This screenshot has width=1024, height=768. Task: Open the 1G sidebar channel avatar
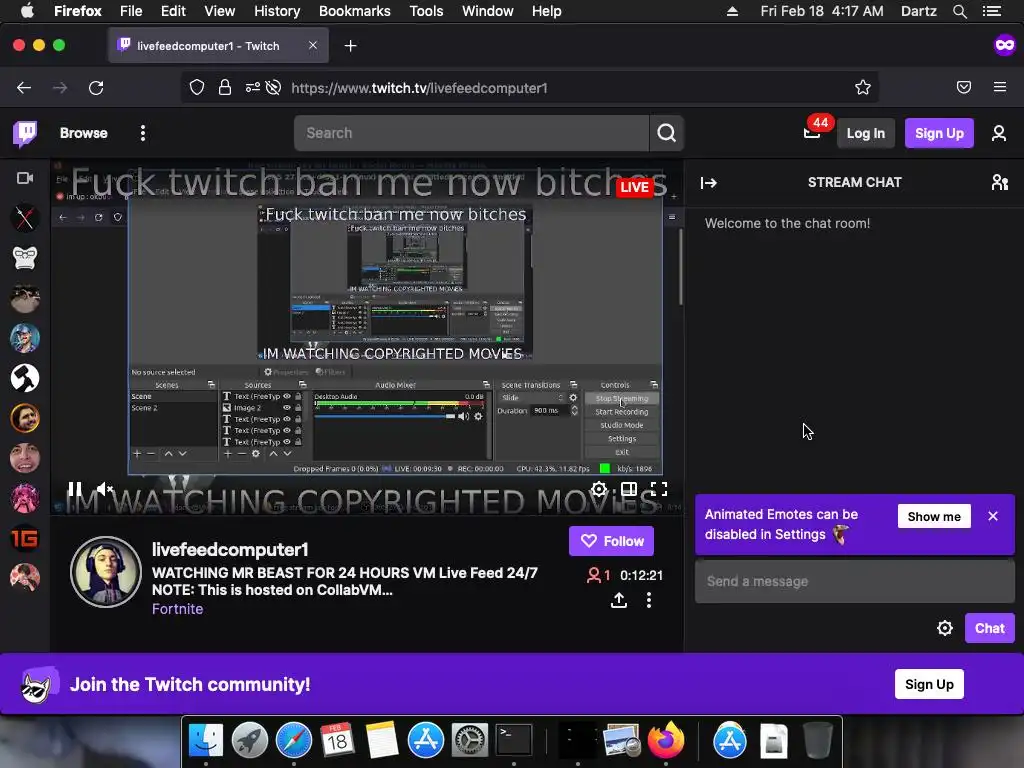(x=25, y=538)
